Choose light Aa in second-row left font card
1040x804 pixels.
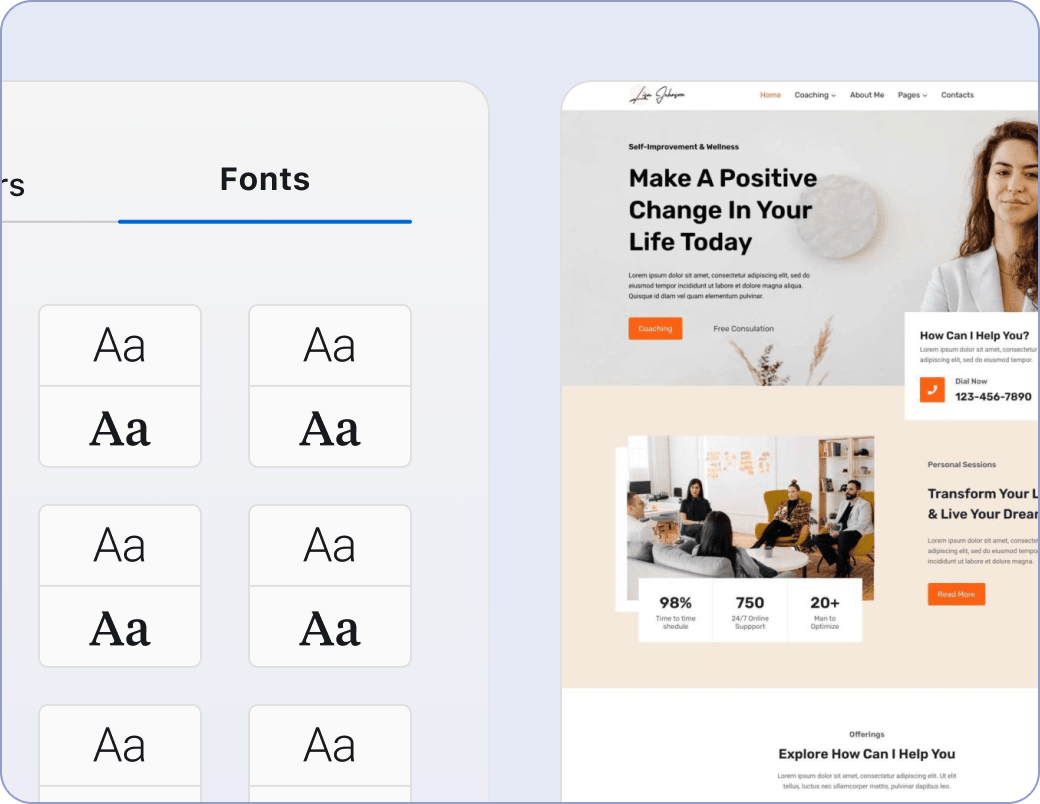(x=120, y=546)
